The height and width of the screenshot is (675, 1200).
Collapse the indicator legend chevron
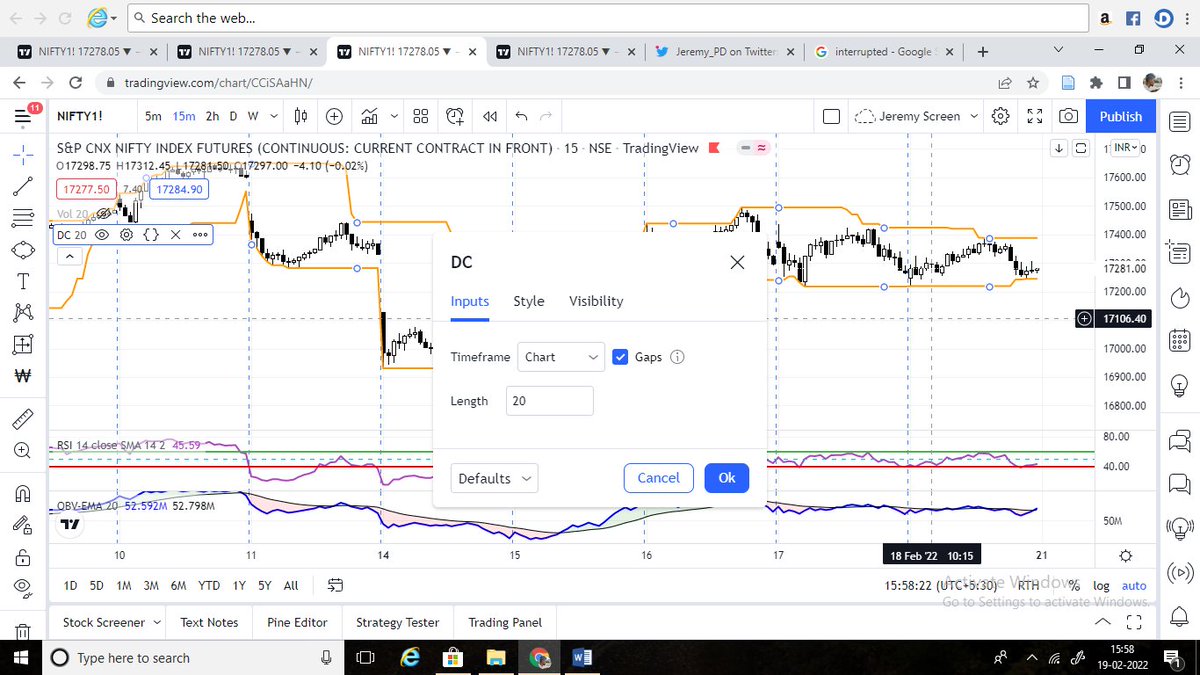click(x=69, y=257)
